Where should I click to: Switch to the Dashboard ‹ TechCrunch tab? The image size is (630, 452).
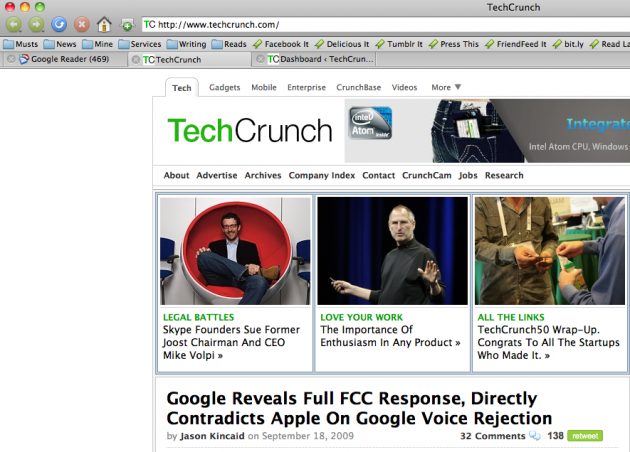[320, 59]
